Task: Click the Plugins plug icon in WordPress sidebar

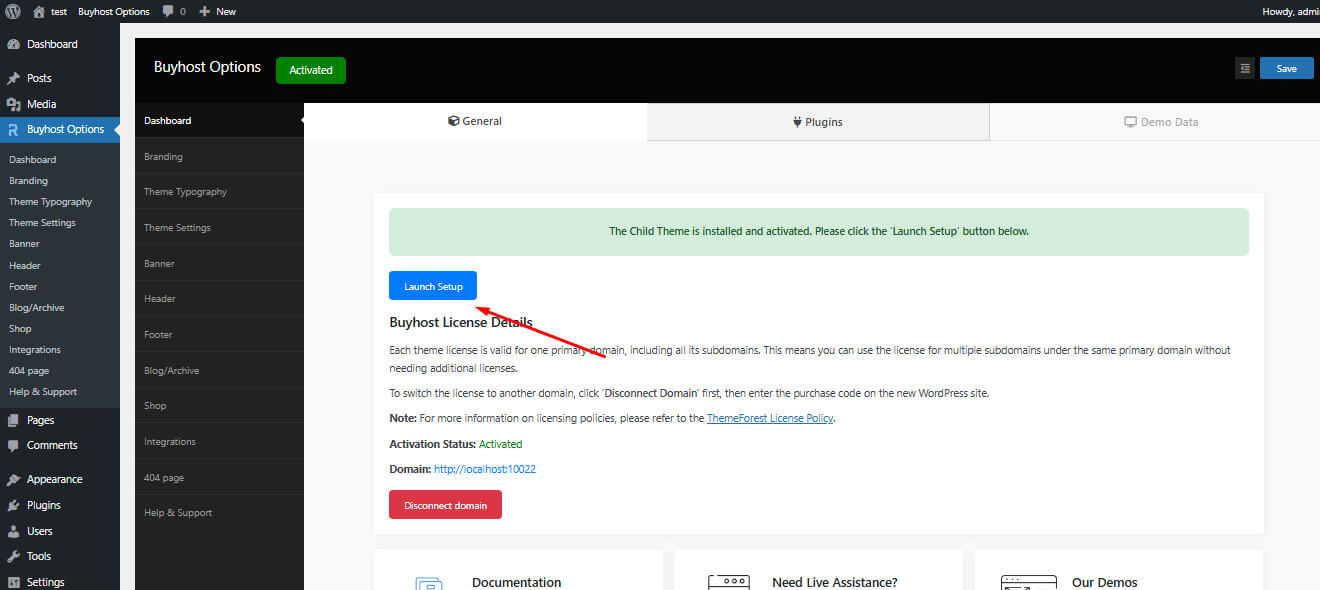Action: (14, 505)
